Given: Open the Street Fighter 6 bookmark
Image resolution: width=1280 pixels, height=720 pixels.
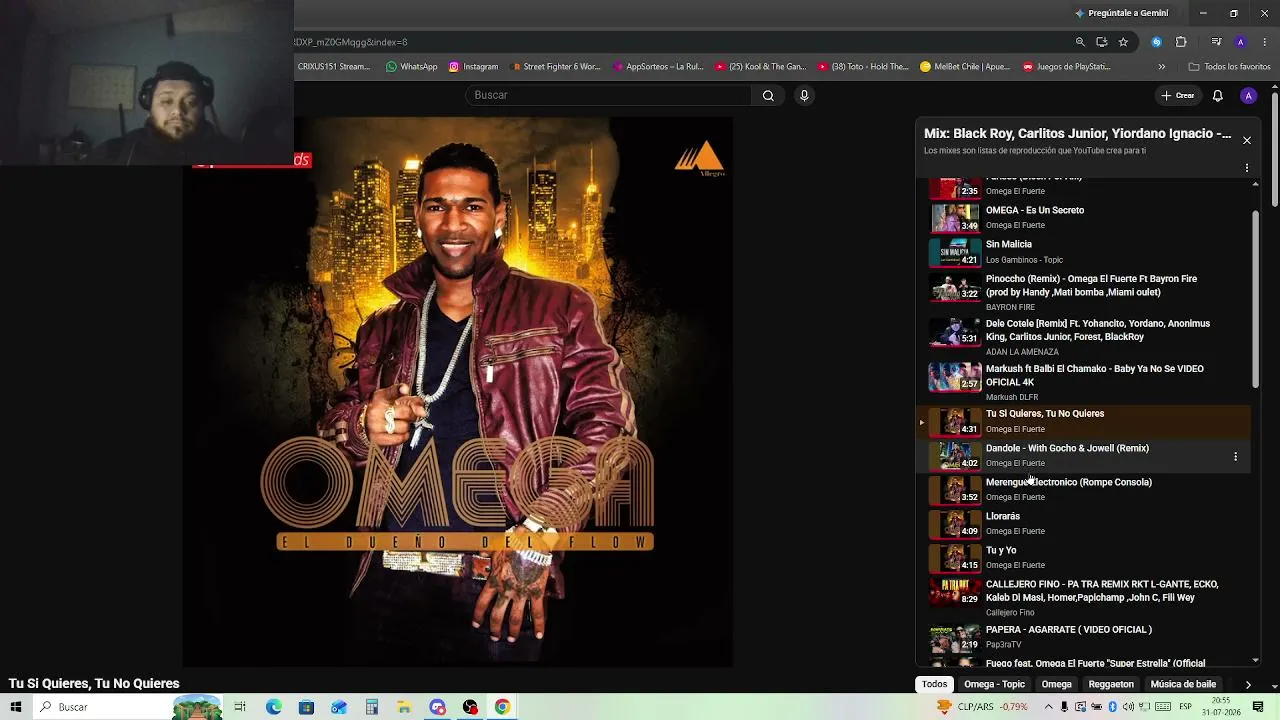Looking at the screenshot, I should tap(555, 67).
